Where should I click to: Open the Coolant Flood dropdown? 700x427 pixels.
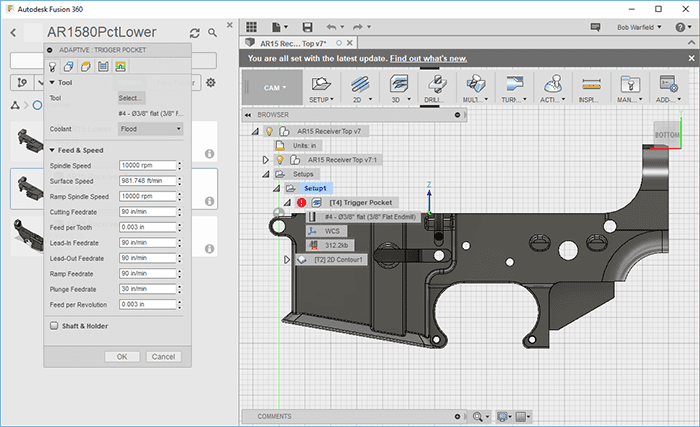tap(151, 129)
